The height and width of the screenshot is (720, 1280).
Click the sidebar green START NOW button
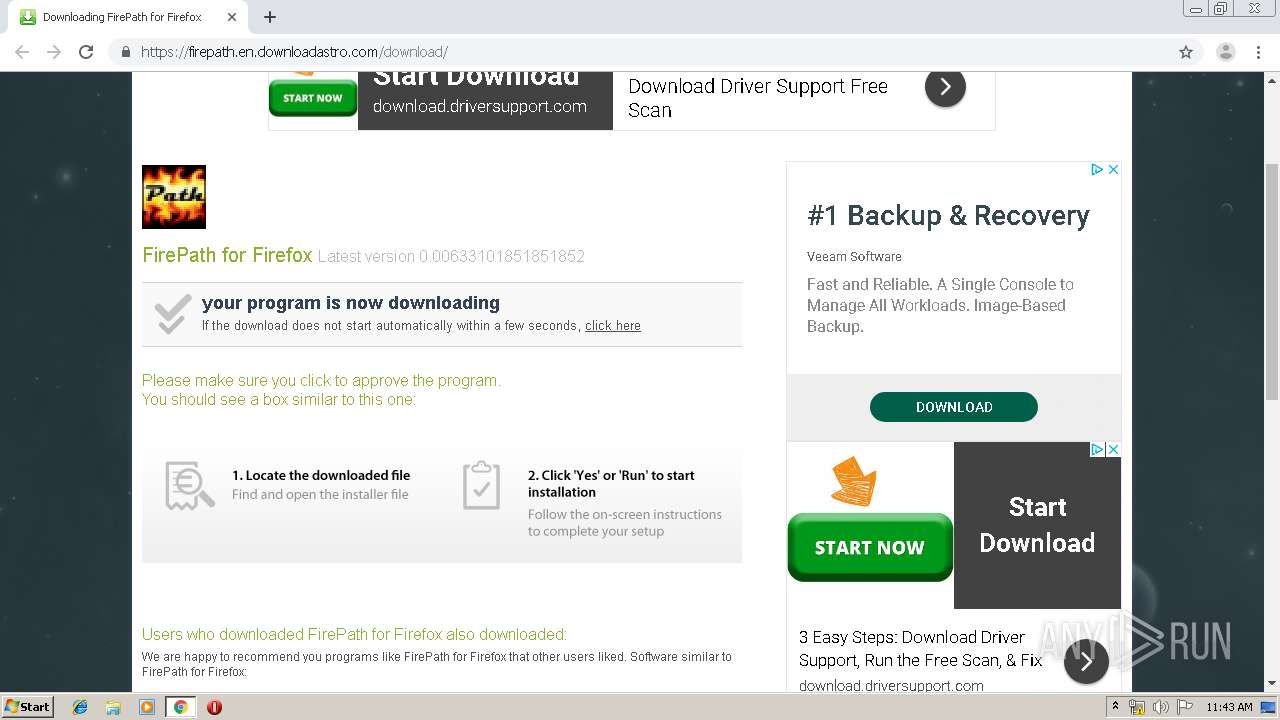870,547
